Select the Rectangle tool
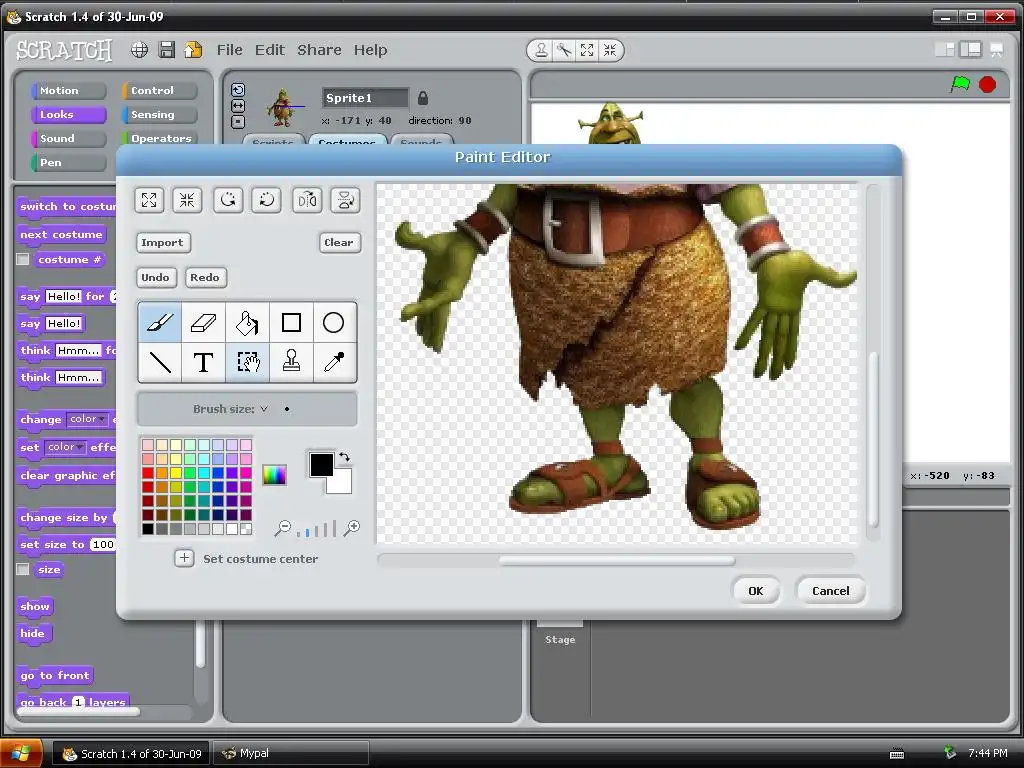 point(291,323)
